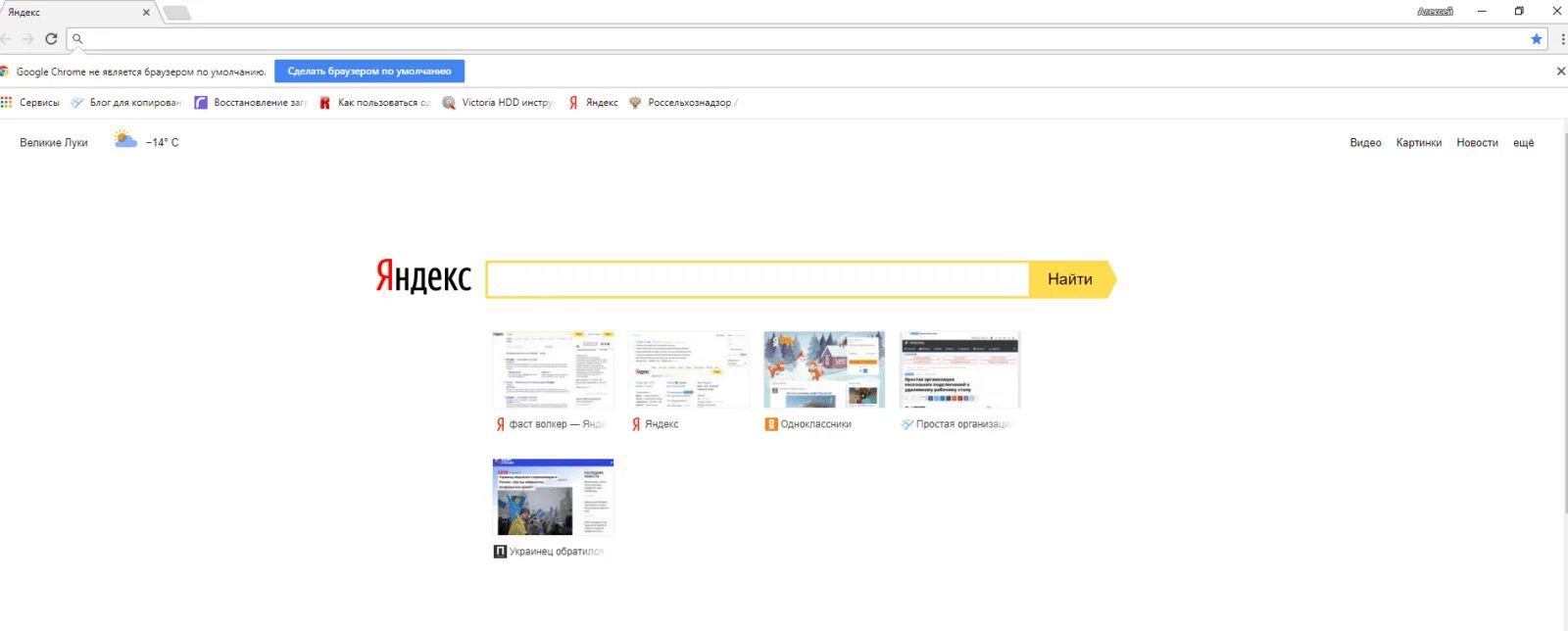Image resolution: width=1568 pixels, height=631 pixels.
Task: Open the Одноклассники thumbnail
Action: click(824, 369)
